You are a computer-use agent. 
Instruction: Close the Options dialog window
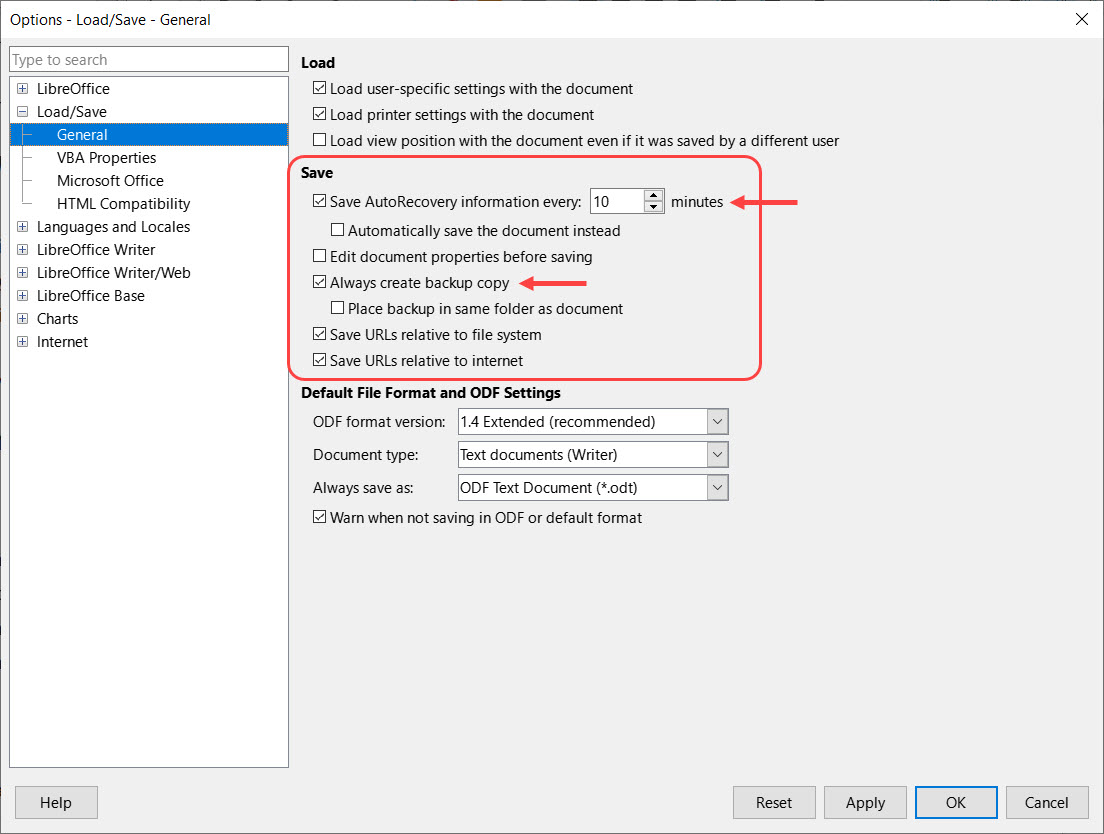point(1082,19)
